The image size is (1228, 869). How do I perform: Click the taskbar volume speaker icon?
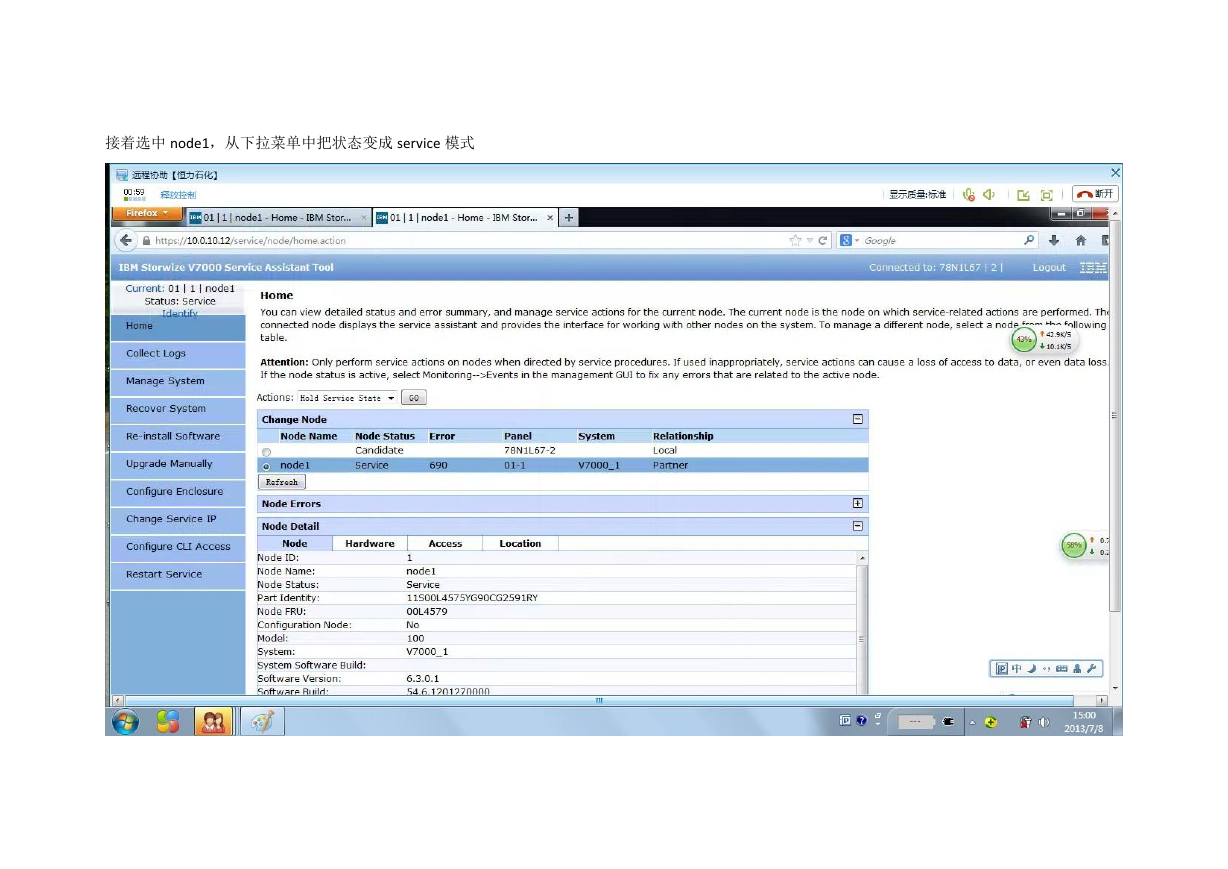(1044, 722)
